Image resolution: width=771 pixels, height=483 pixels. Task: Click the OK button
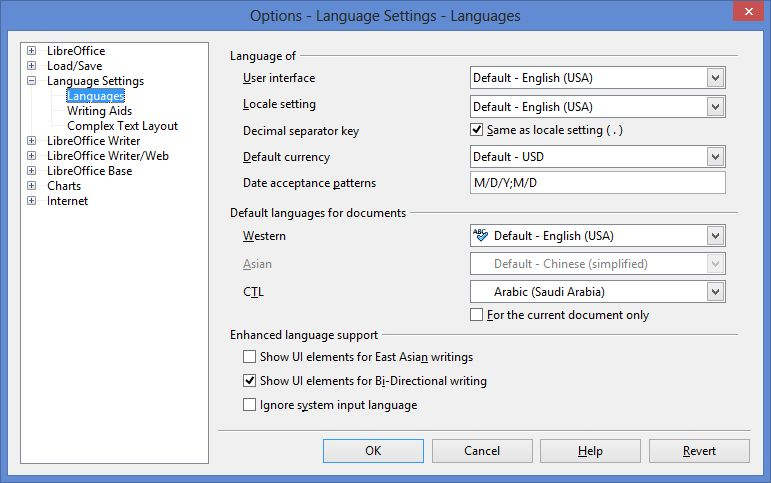[373, 451]
